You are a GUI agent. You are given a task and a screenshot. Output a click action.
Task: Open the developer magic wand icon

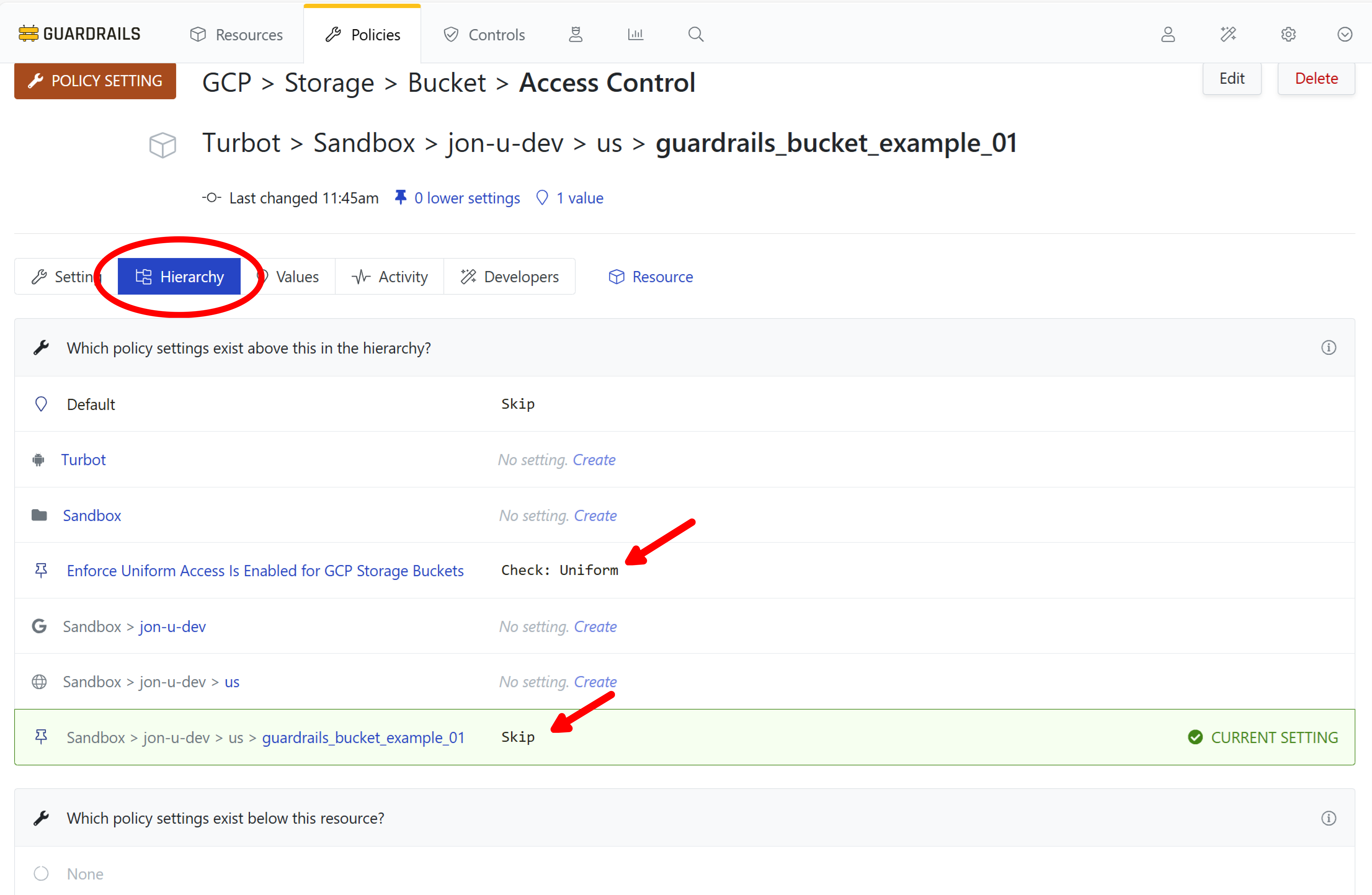tap(1228, 35)
